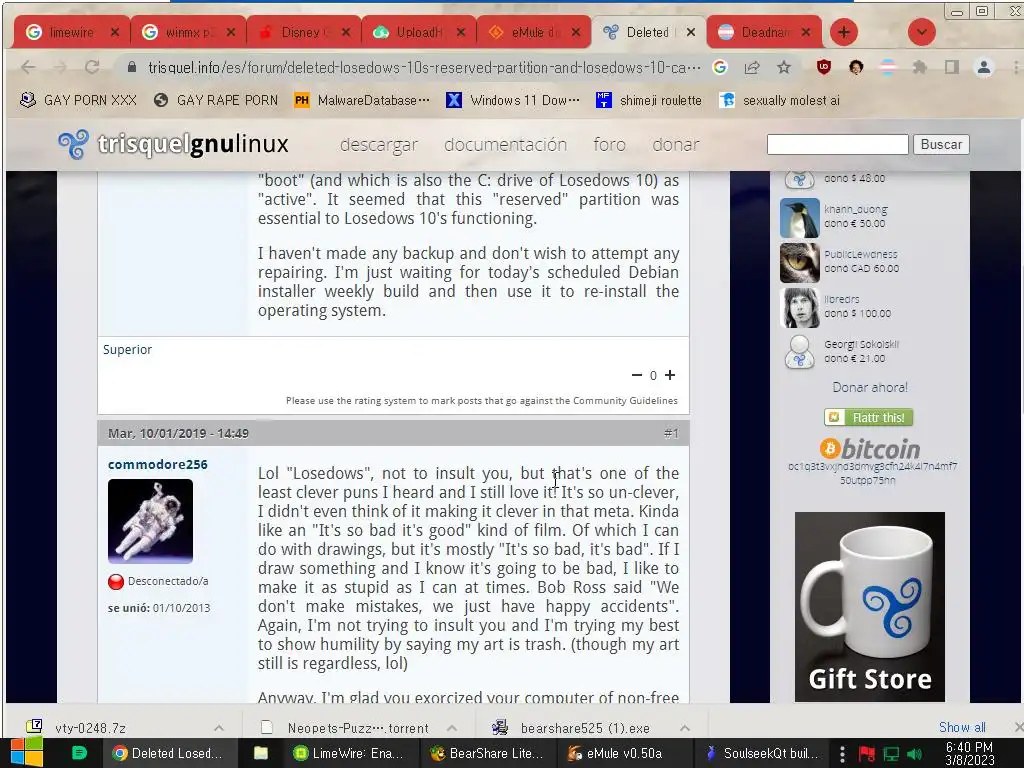Switch to the eMule tab
The image size is (1024, 768).
(534, 32)
